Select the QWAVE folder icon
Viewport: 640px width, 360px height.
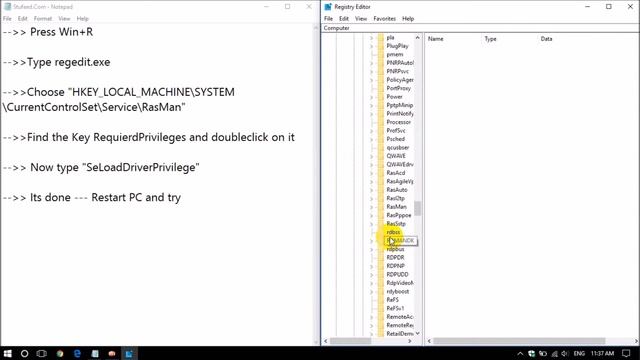click(381, 156)
